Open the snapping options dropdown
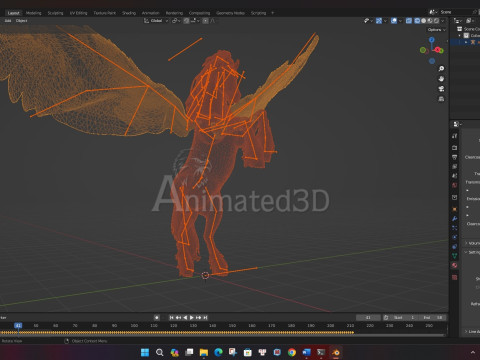 point(195,21)
